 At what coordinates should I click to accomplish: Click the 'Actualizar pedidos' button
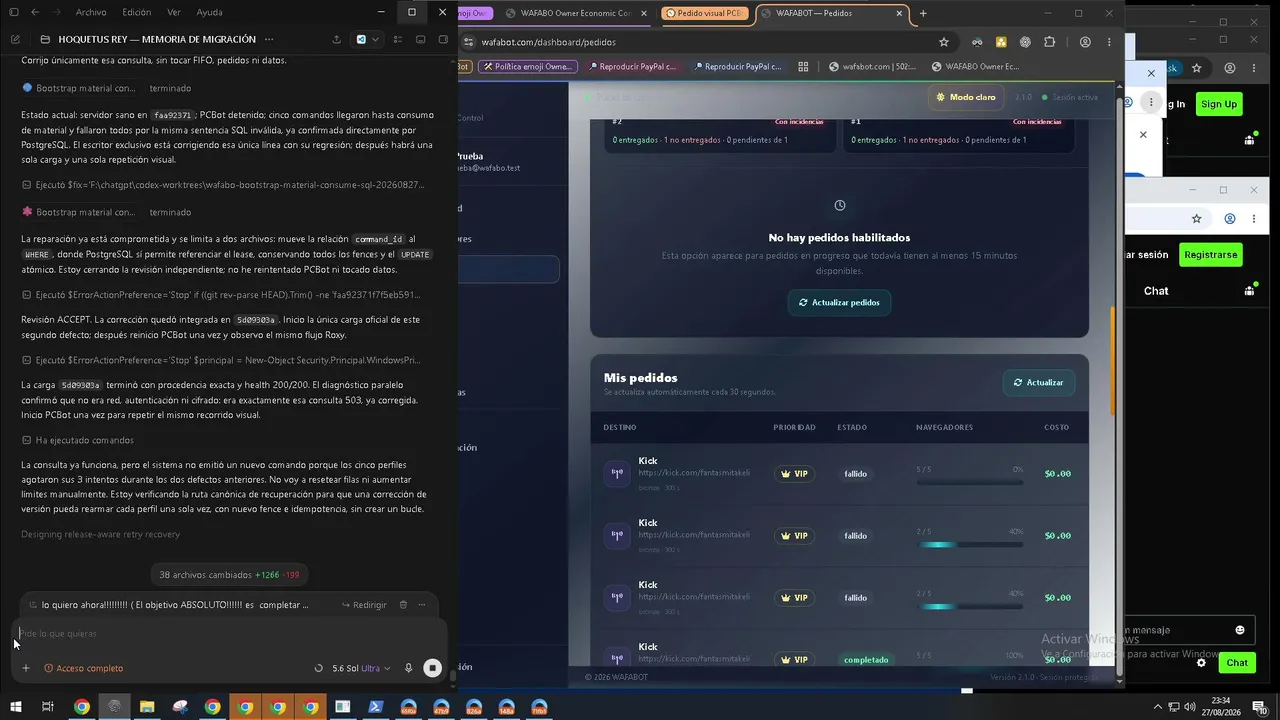click(x=839, y=302)
